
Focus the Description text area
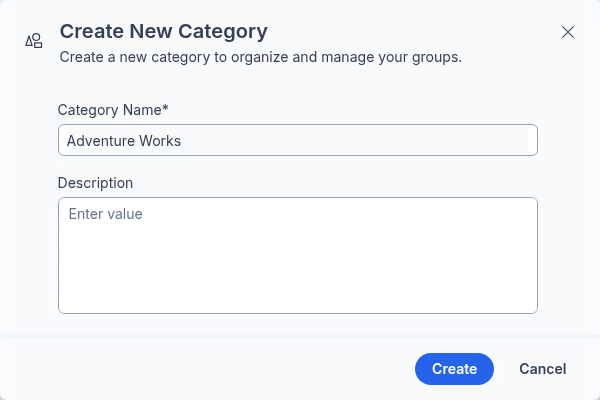pos(298,255)
